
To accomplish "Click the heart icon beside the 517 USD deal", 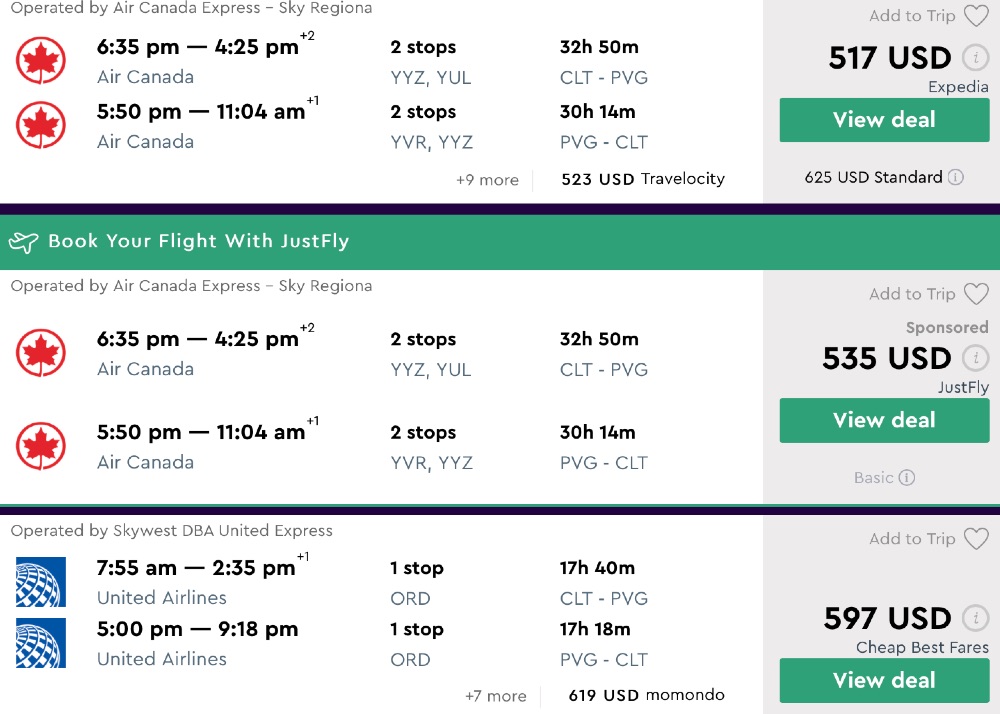I will [x=976, y=16].
